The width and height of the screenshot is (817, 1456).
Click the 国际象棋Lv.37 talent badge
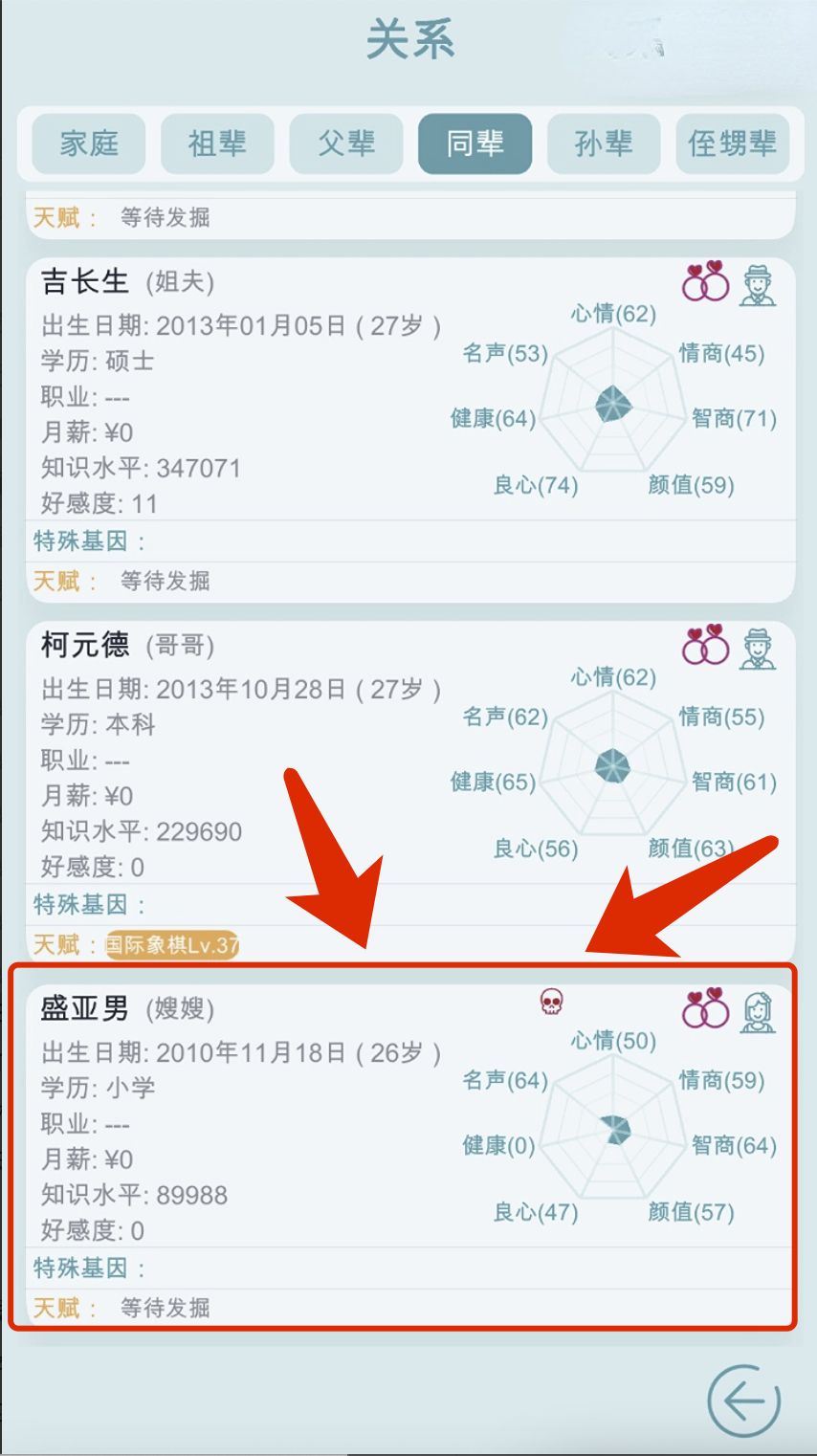pos(172,945)
